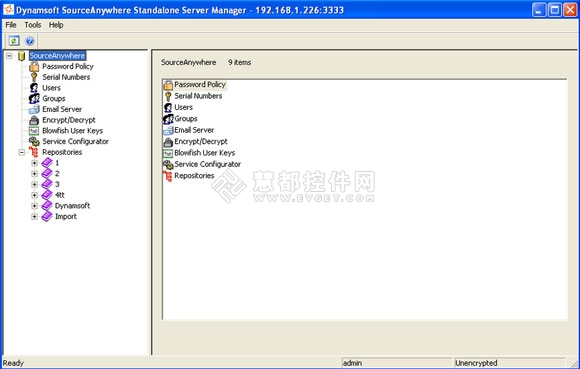Image resolution: width=580 pixels, height=369 pixels.
Task: Select Blowfish User Keys label in tree
Action: pyautogui.click(x=72, y=131)
